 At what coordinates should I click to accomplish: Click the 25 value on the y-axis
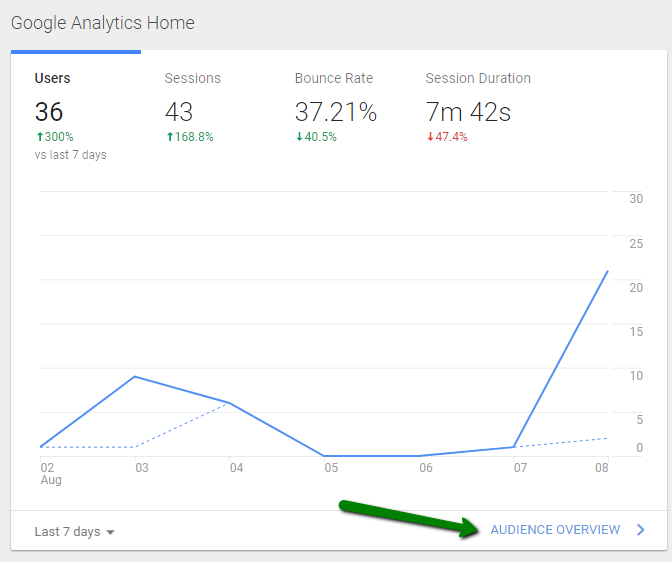click(636, 243)
